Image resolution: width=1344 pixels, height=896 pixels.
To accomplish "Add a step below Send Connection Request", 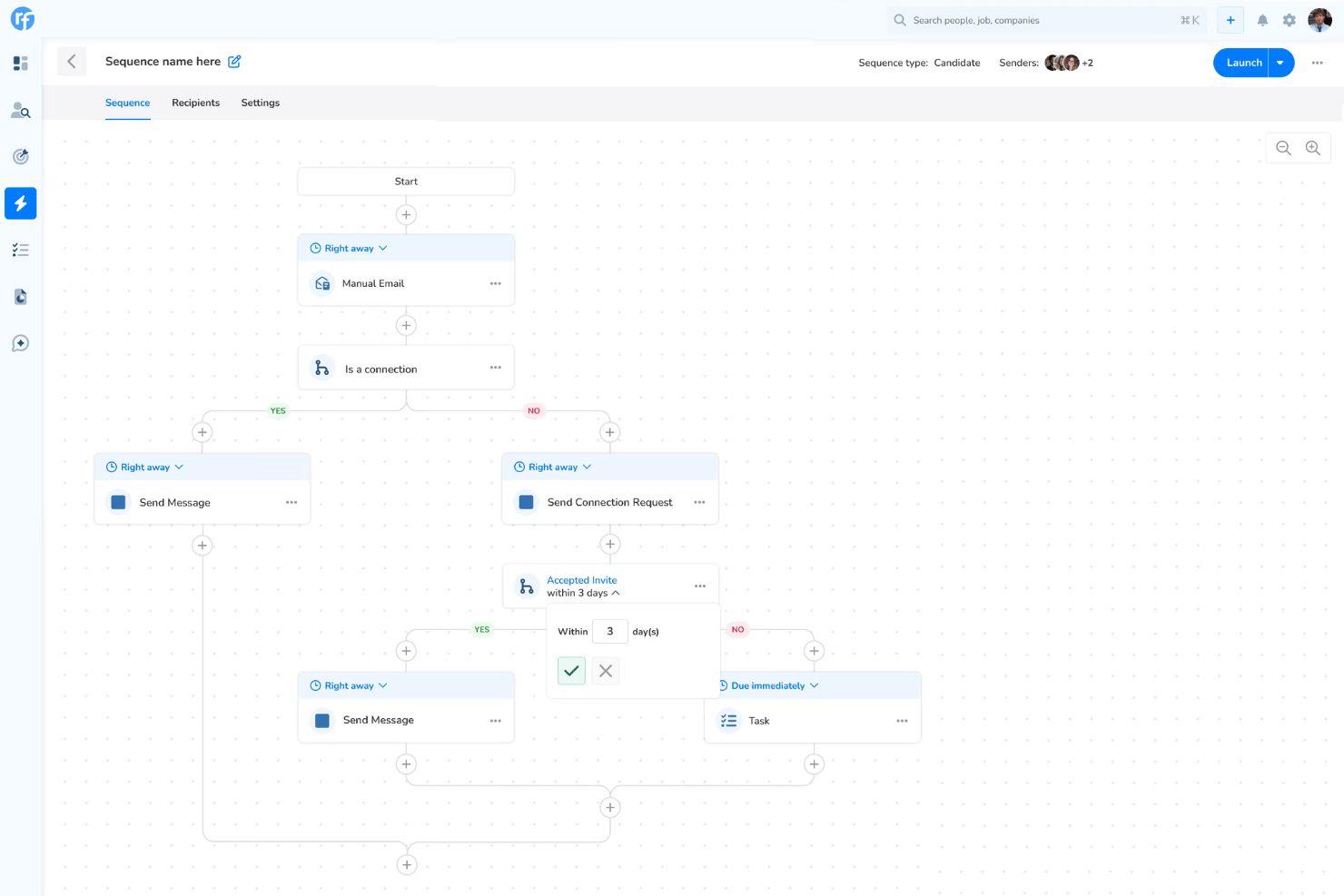I will coord(610,544).
